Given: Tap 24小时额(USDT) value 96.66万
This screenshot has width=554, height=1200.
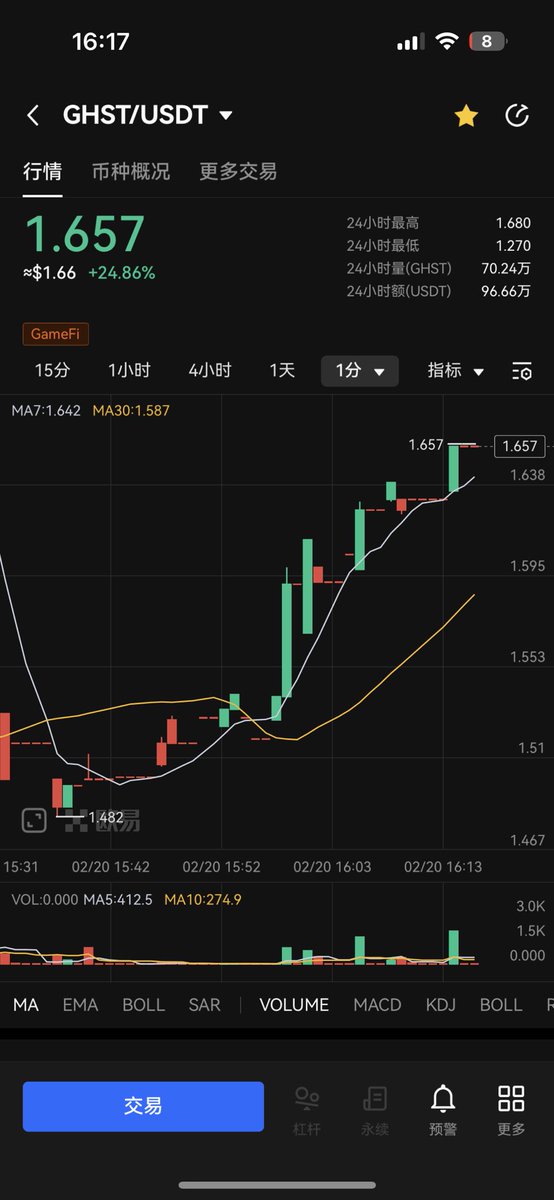Looking at the screenshot, I should [x=507, y=291].
